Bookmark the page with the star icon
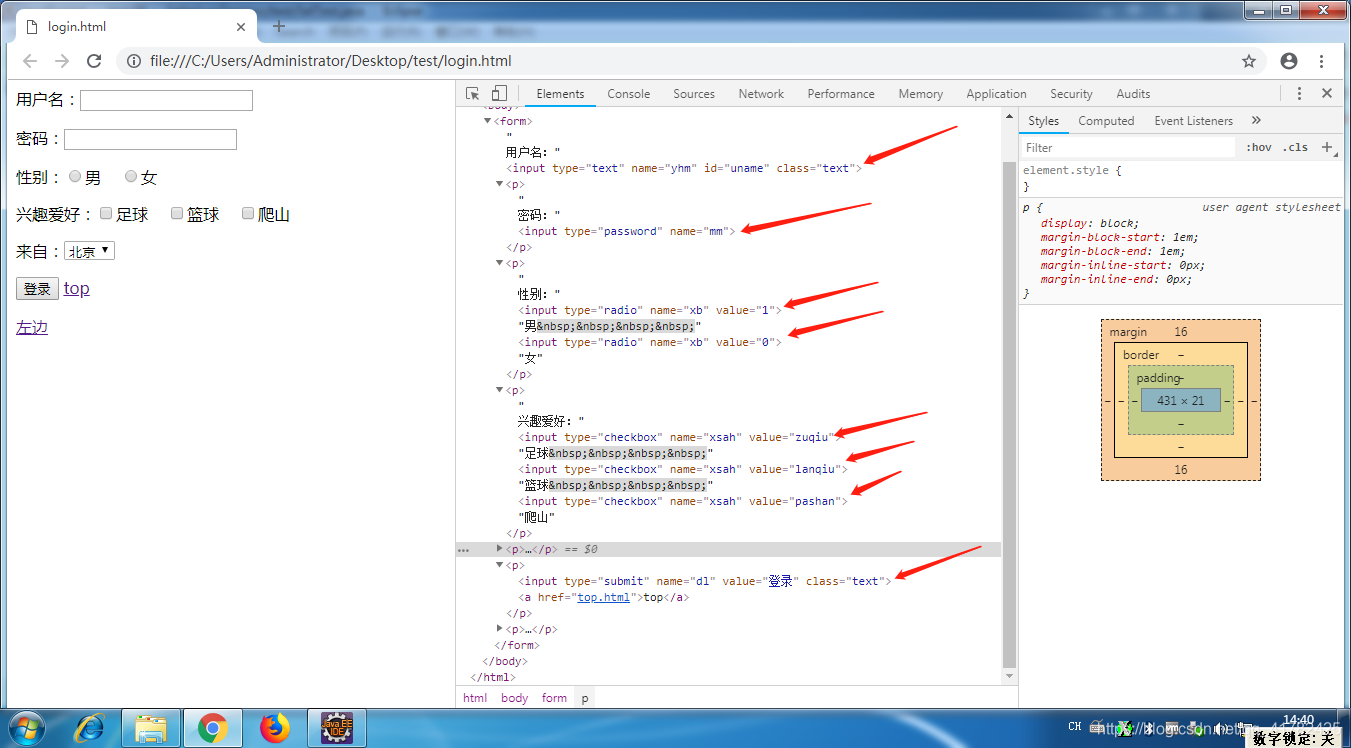 tap(1249, 61)
